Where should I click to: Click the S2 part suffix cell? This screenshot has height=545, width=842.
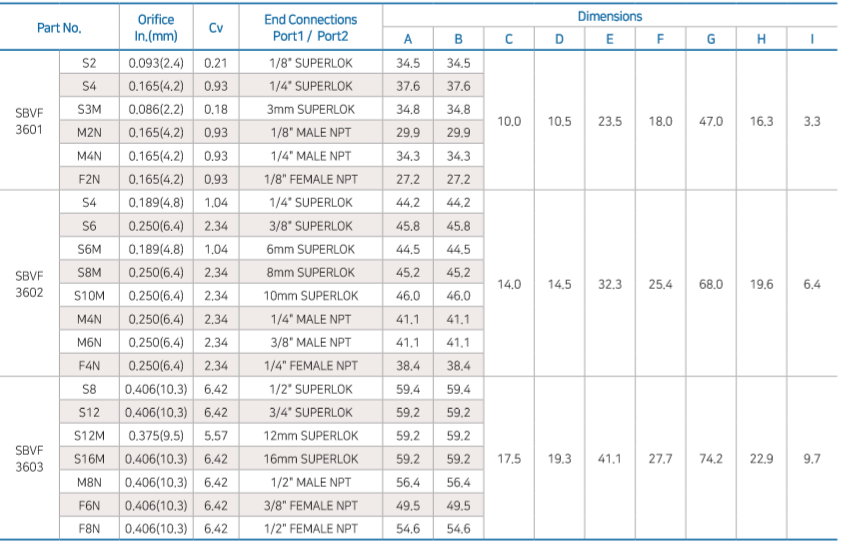[89, 63]
